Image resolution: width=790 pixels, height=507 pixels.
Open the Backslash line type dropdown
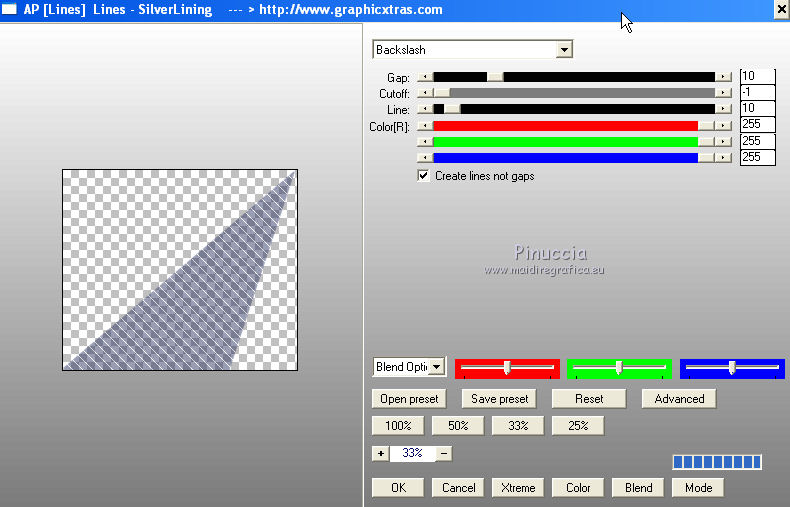point(564,50)
